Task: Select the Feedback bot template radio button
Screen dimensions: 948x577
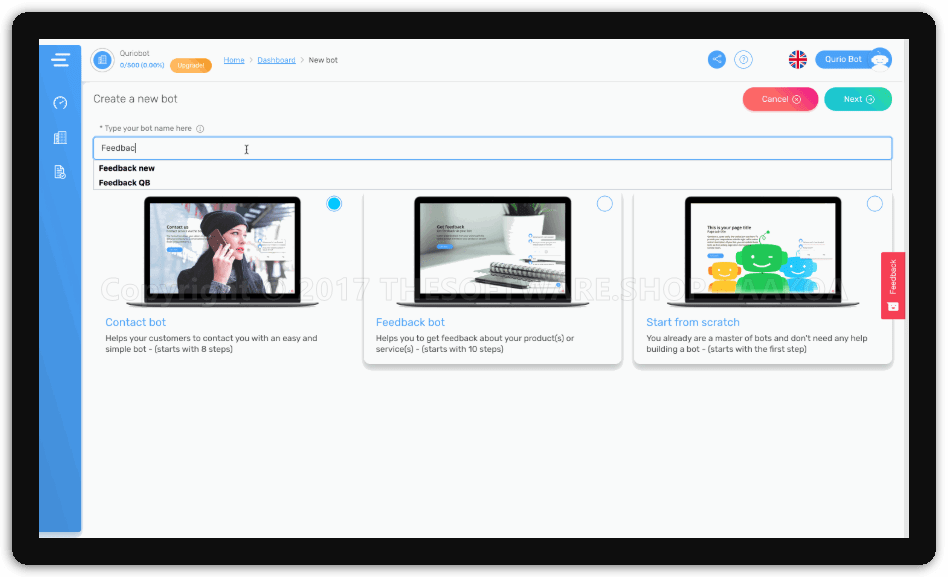Action: pos(604,203)
